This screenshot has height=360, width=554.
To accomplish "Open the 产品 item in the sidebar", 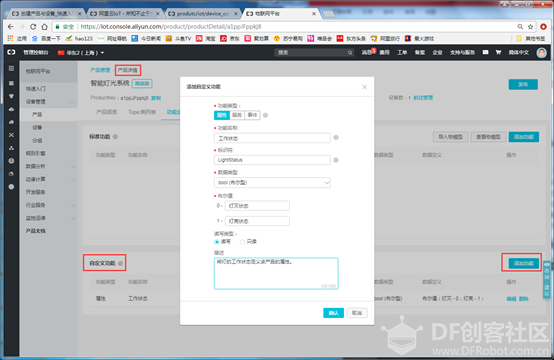I will (x=37, y=114).
